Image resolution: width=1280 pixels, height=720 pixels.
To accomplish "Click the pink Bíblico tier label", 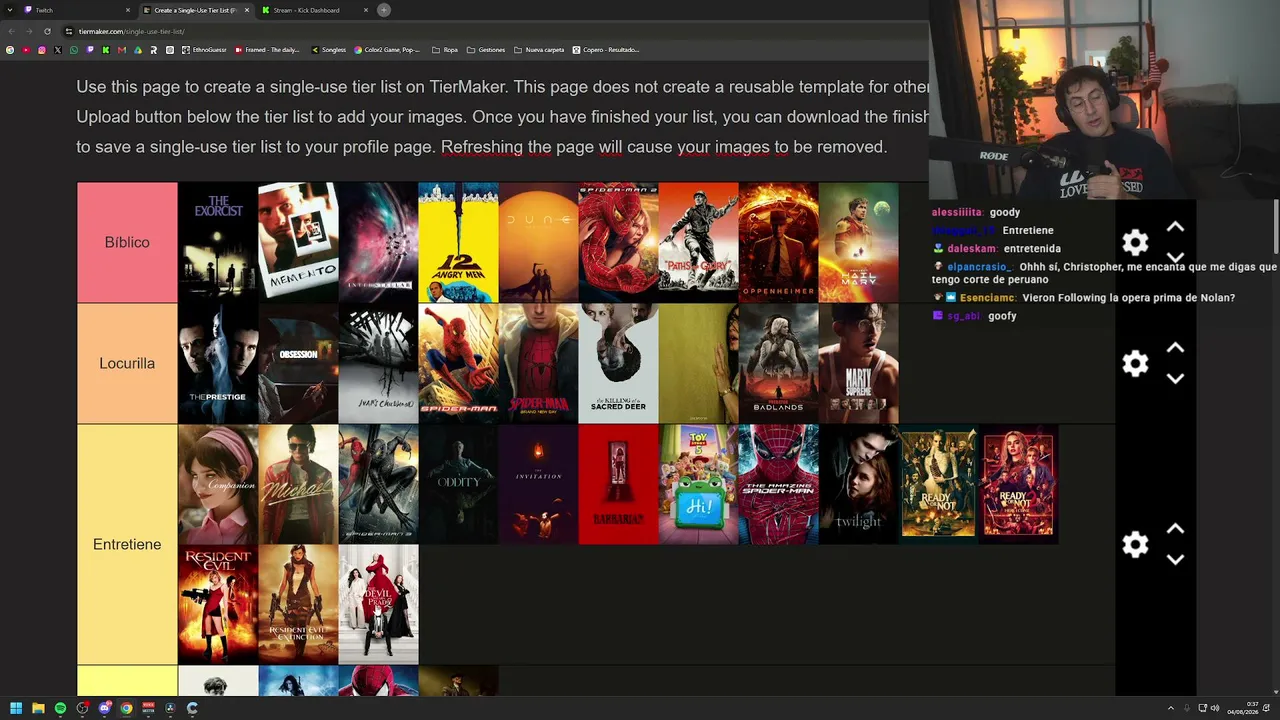I will coord(127,242).
